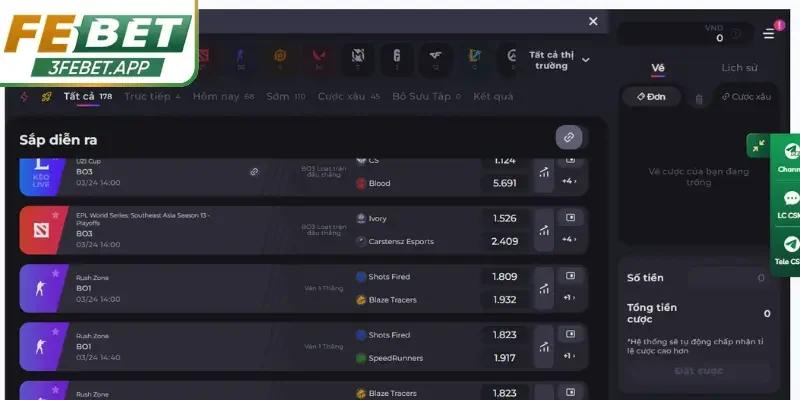Switch to the Hôm nay 68 tab
The height and width of the screenshot is (400, 800).
coord(223,96)
